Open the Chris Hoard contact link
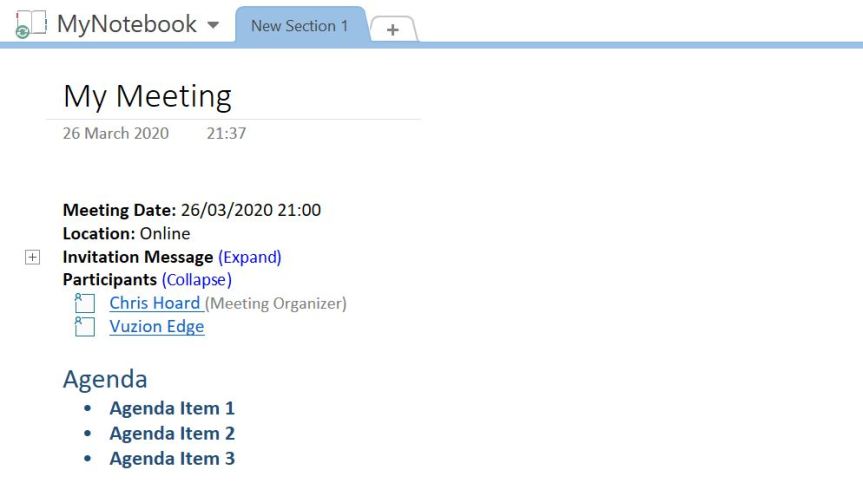Image resolution: width=863 pixels, height=496 pixels. (x=155, y=303)
